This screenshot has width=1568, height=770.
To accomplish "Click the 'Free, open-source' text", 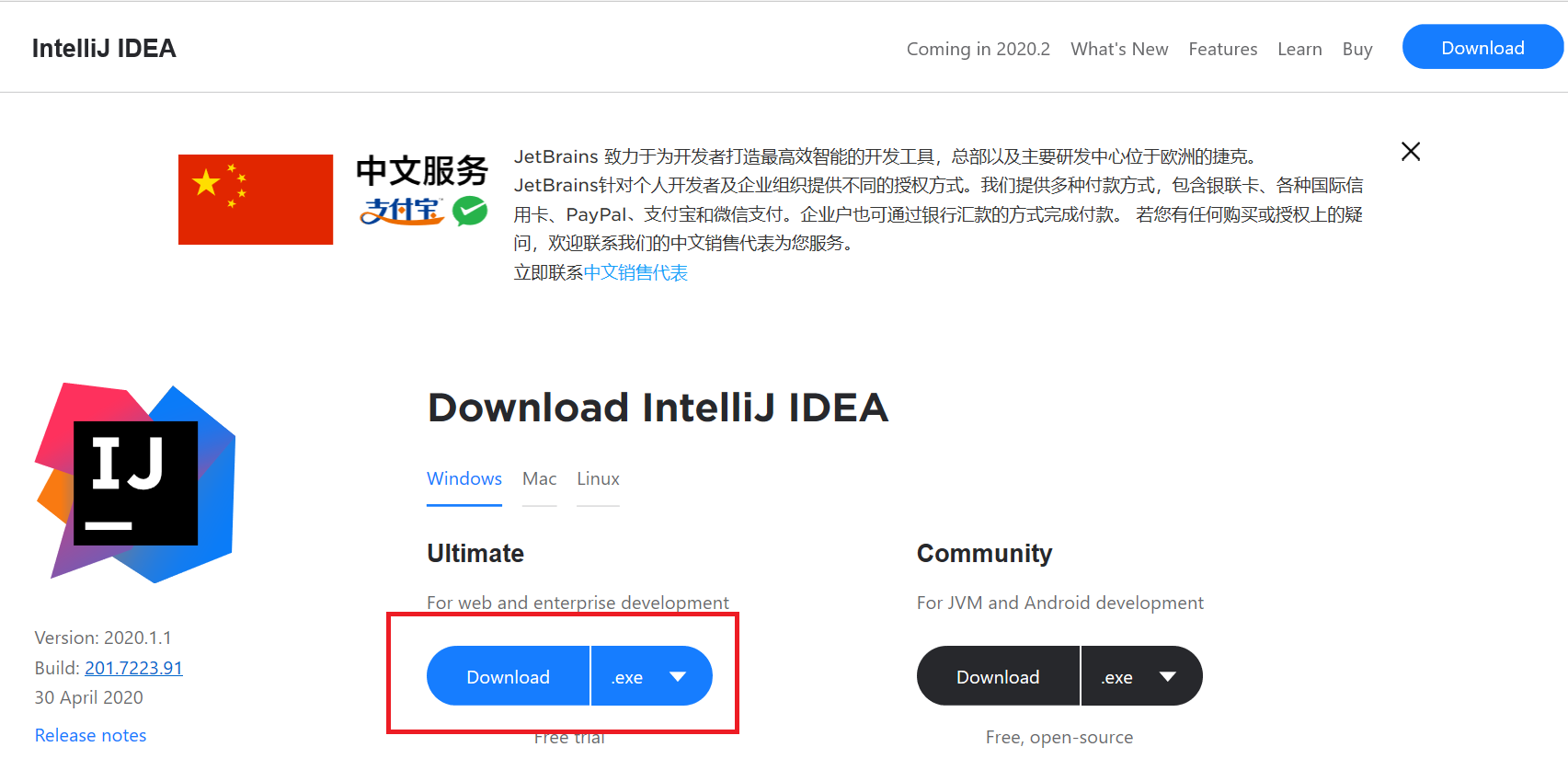I will point(1059,737).
